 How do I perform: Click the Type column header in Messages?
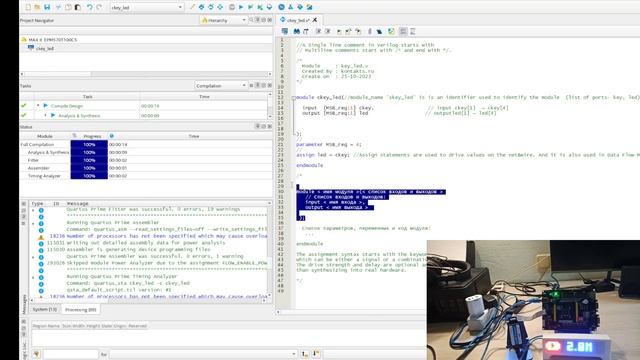pyautogui.click(x=38, y=203)
